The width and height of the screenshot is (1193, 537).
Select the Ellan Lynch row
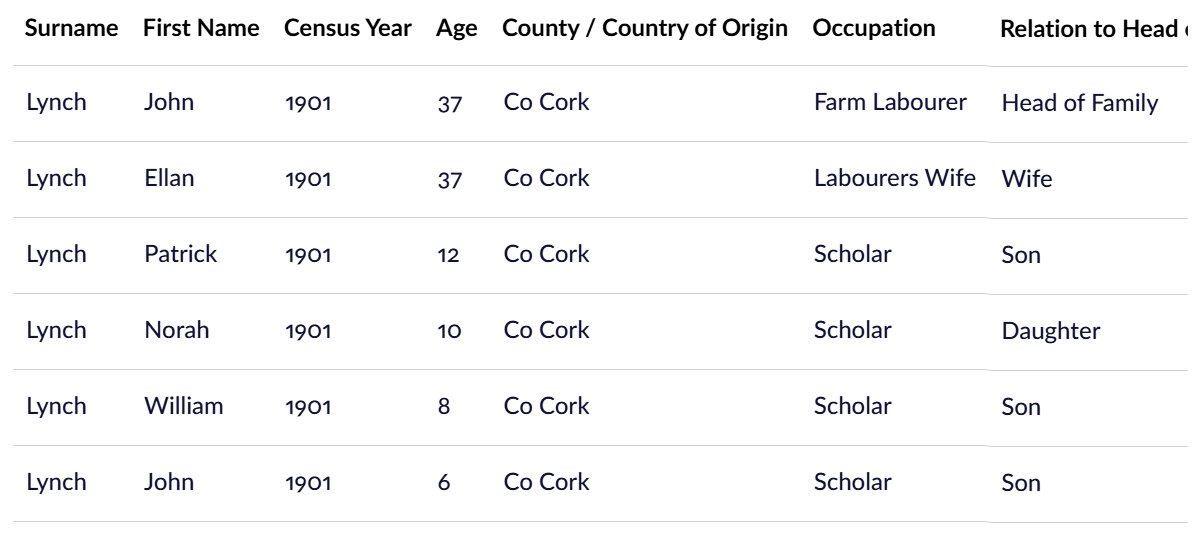click(x=600, y=180)
